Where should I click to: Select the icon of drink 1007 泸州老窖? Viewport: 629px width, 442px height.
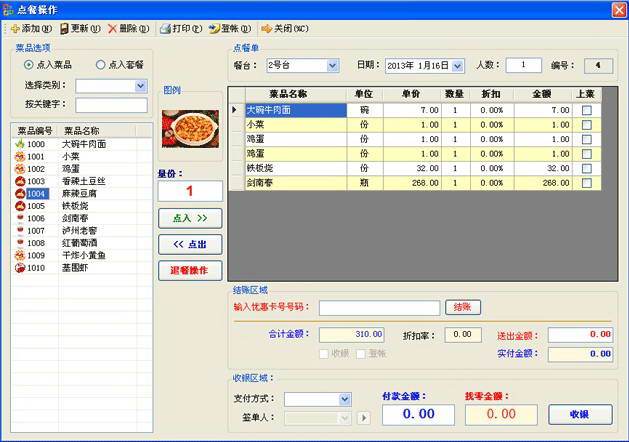tap(20, 230)
